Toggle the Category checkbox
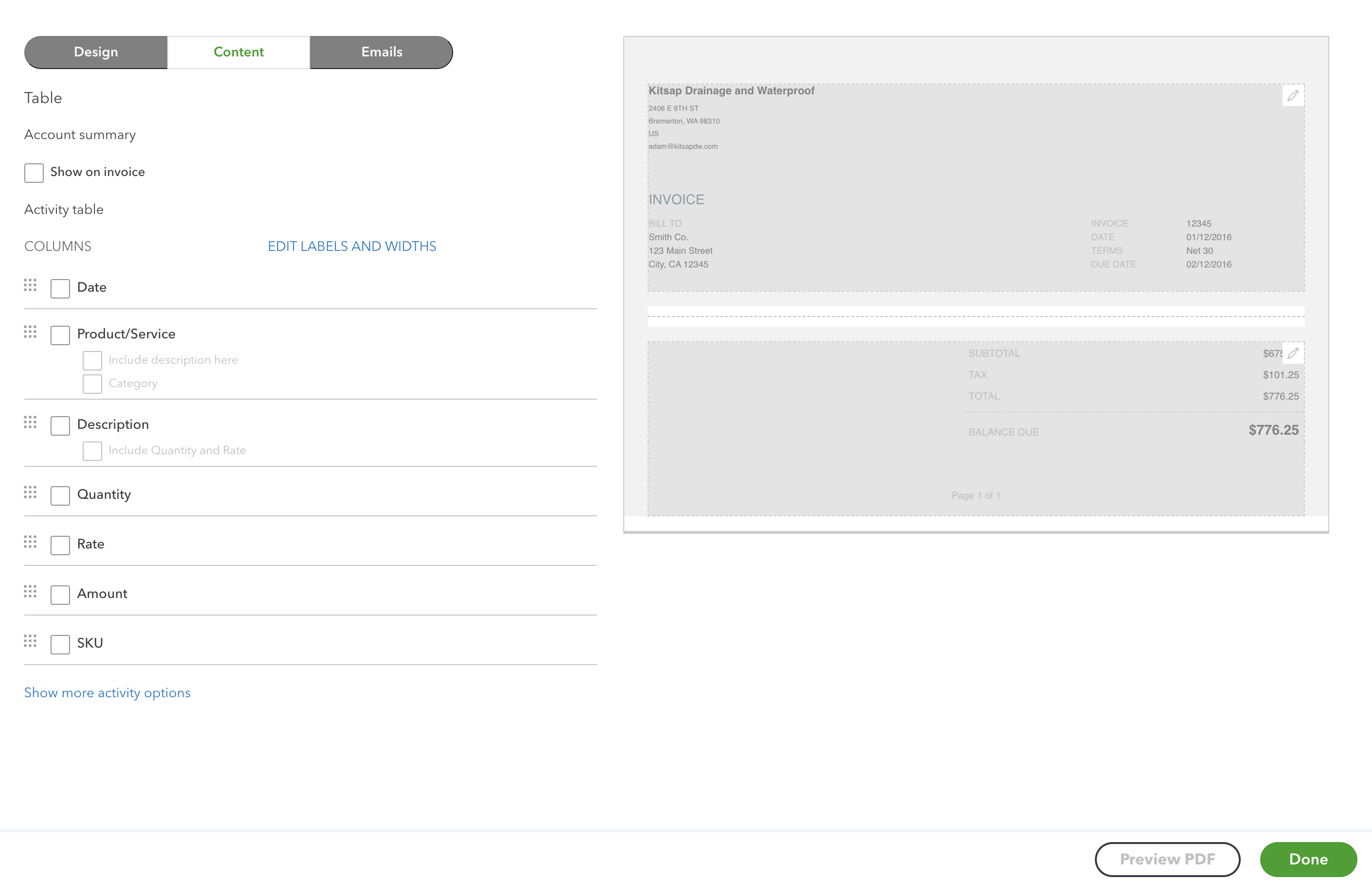 pos(92,384)
